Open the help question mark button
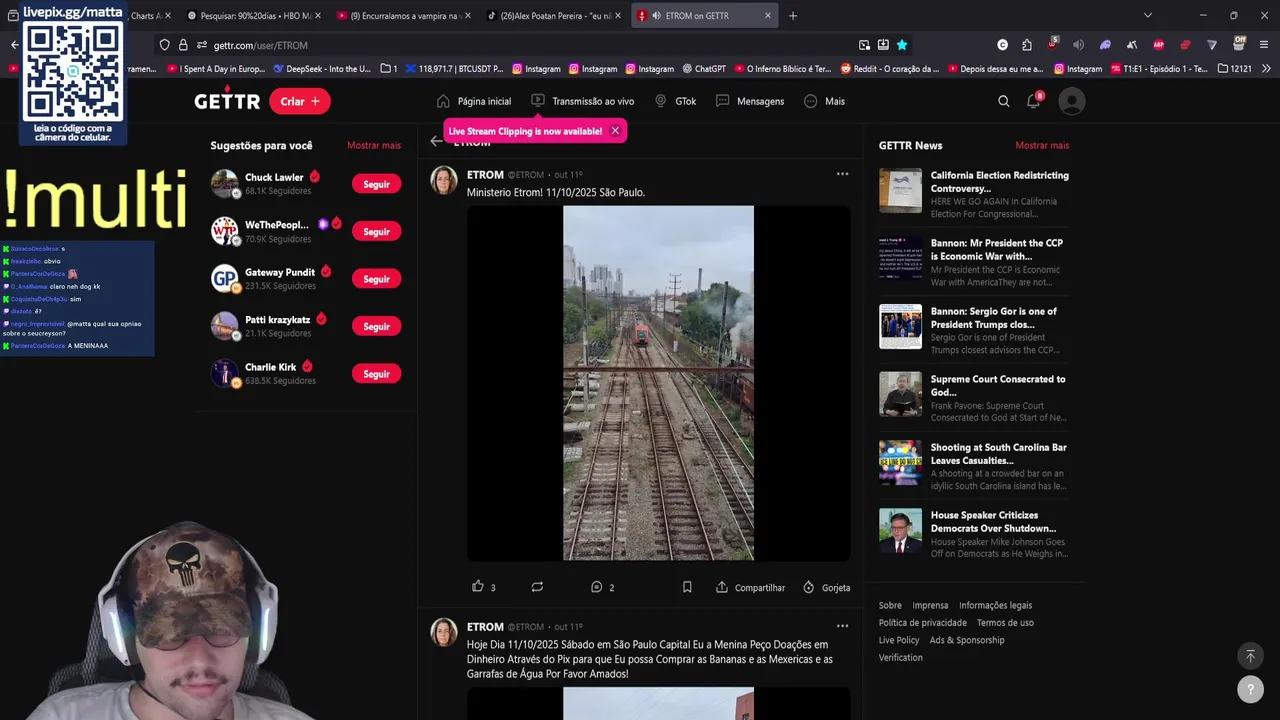The image size is (1280, 720). coord(1250,689)
